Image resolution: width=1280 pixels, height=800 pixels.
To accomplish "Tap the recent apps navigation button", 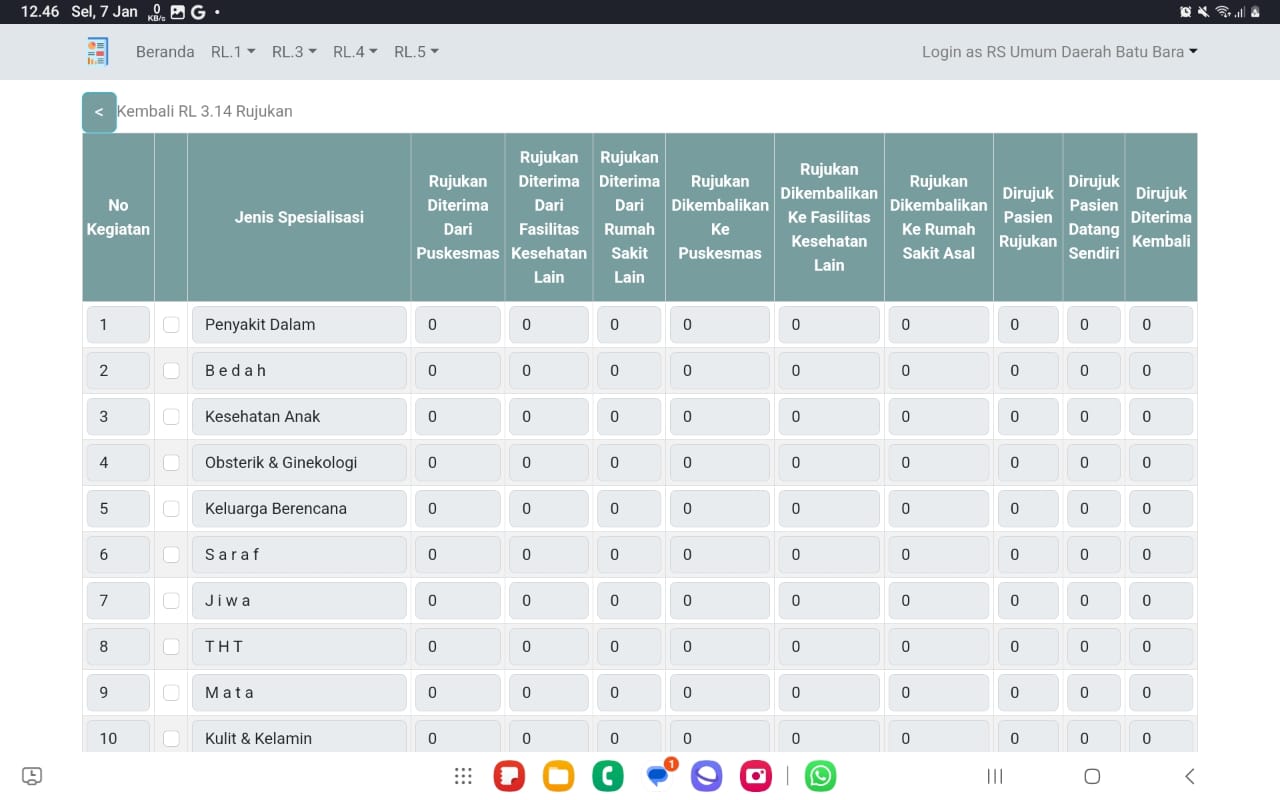I will 995,776.
